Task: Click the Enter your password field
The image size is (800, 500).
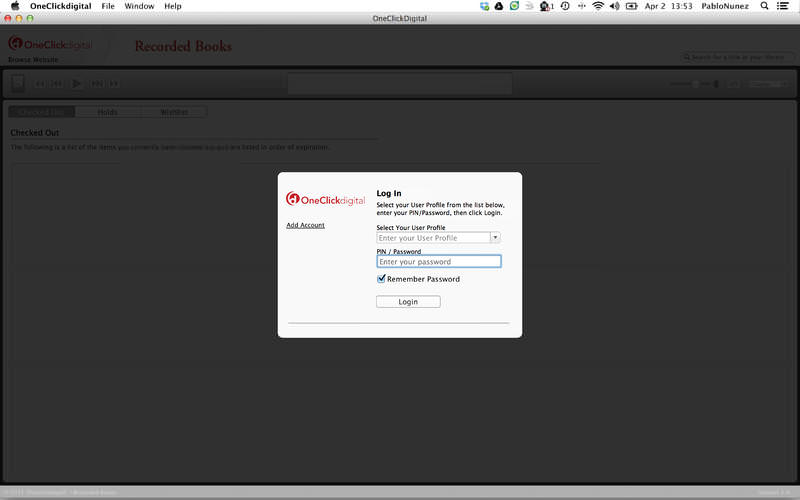Action: click(x=439, y=261)
